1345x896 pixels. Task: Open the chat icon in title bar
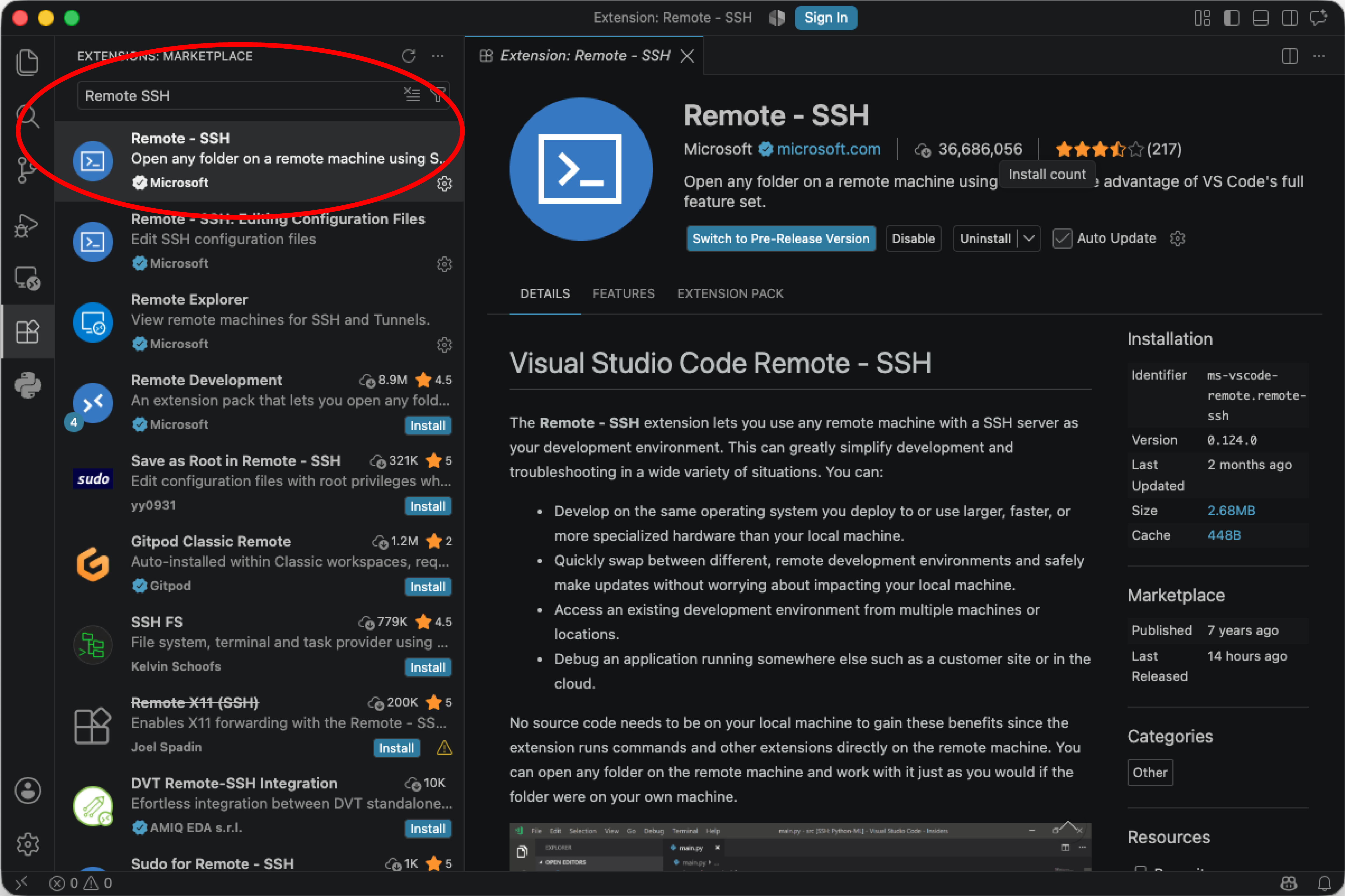1319,18
